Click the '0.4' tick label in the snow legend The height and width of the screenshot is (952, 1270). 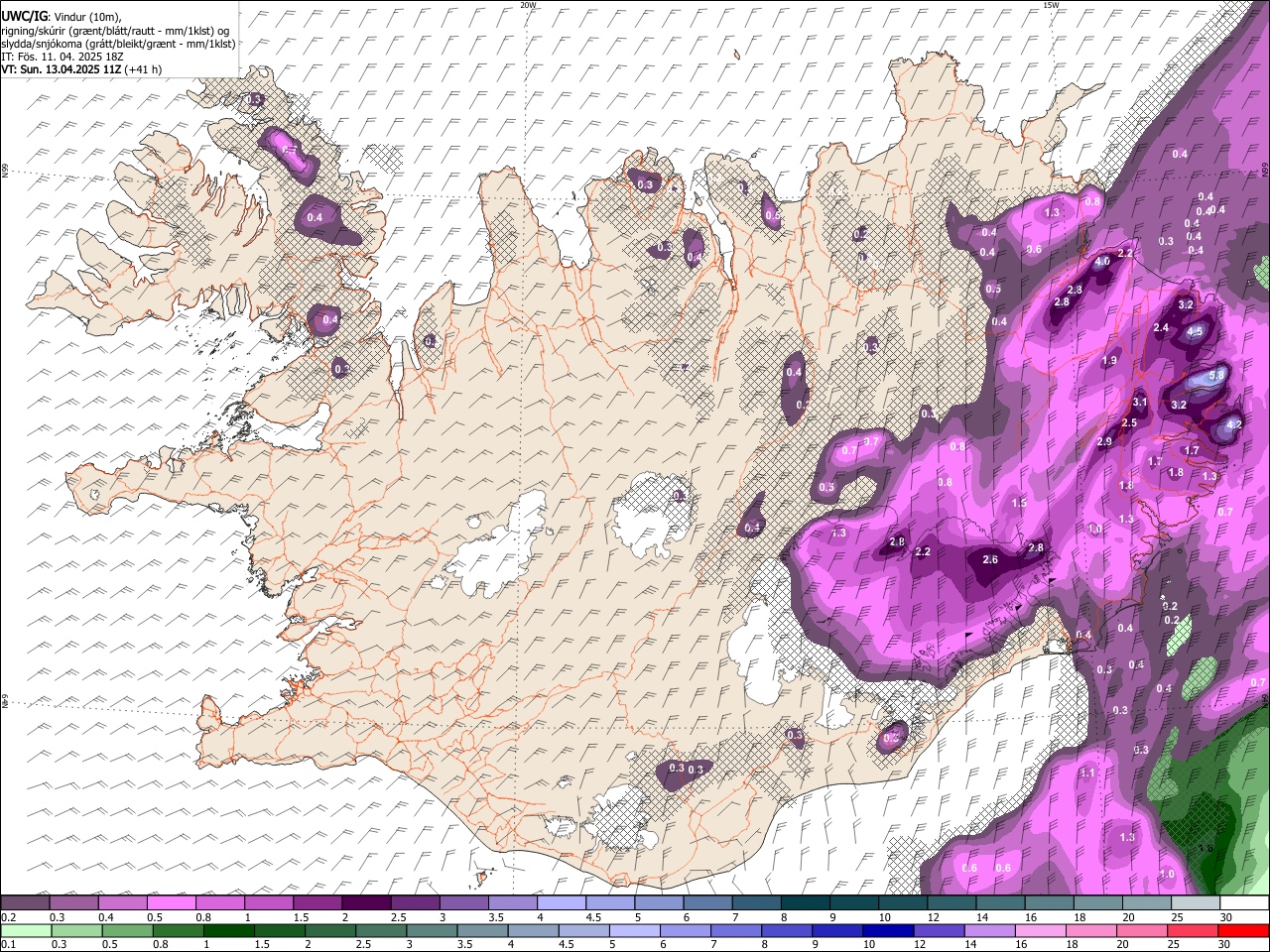pos(105,917)
